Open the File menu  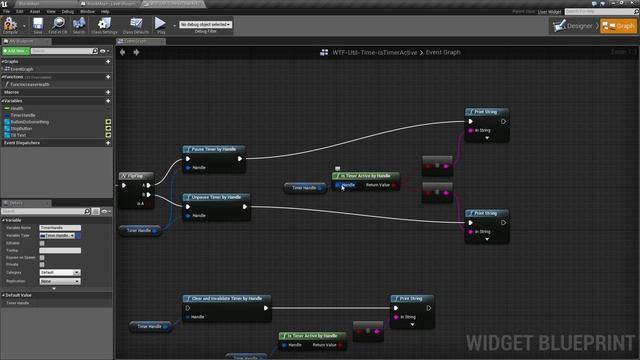coord(7,11)
